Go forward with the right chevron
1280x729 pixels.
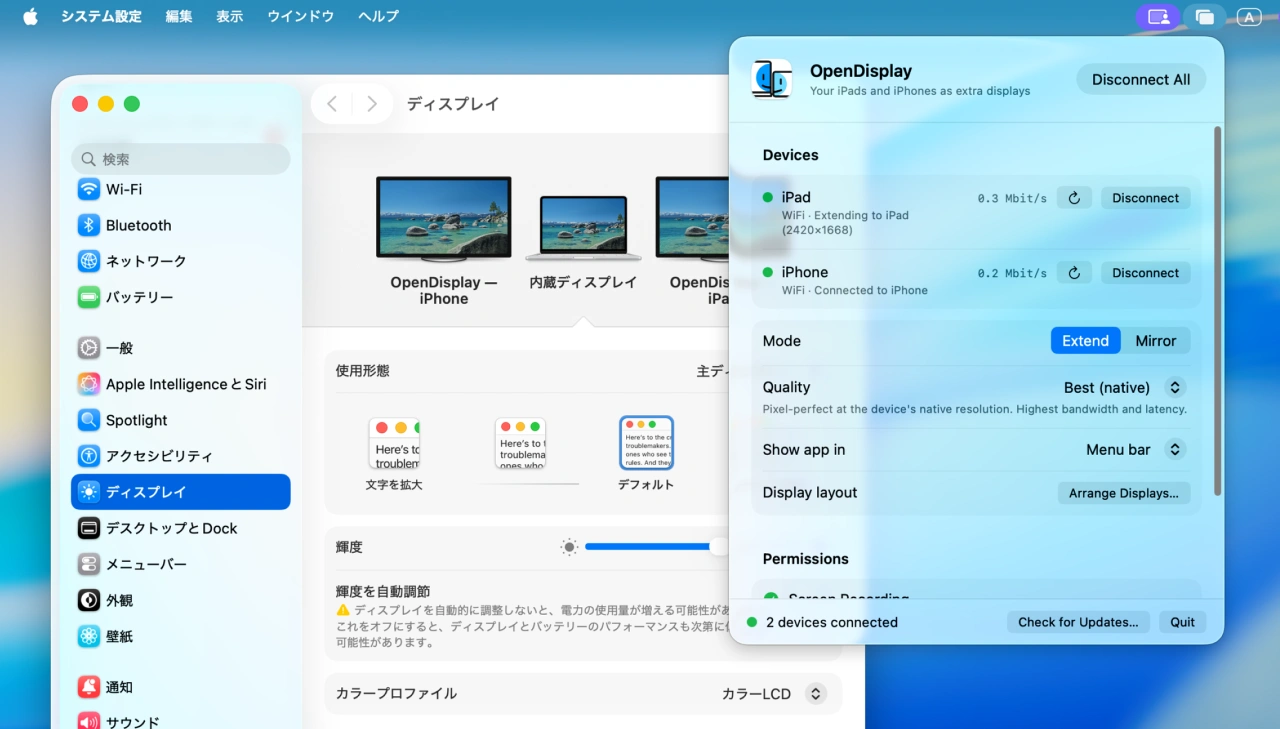click(371, 104)
